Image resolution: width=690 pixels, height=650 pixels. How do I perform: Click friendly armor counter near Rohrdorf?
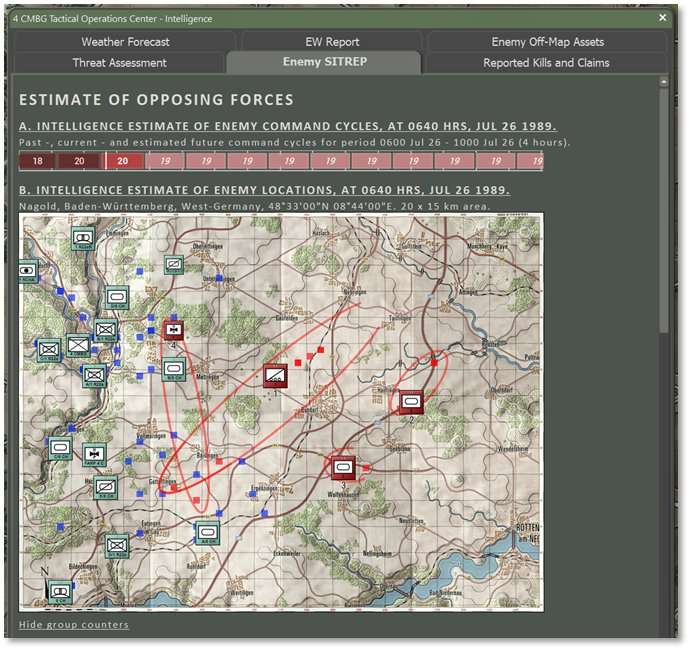pyautogui.click(x=207, y=531)
